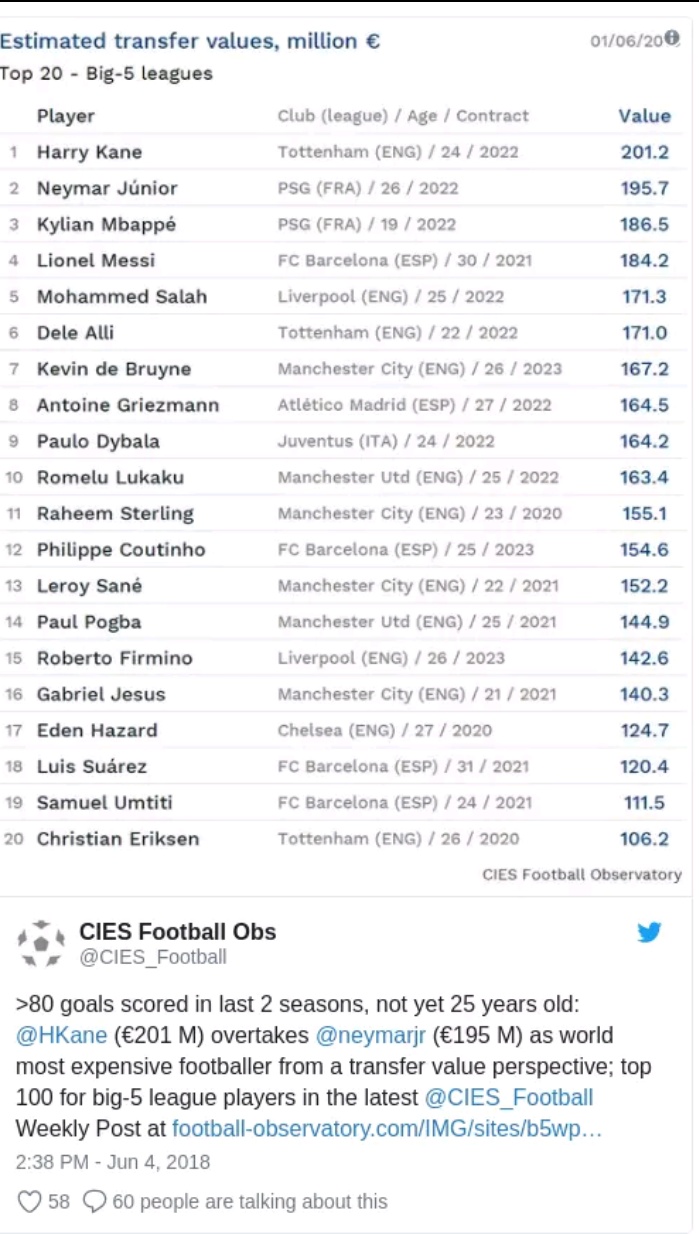Click the CIES Football Obs account name
The width and height of the screenshot is (699, 1234).
tap(178, 931)
